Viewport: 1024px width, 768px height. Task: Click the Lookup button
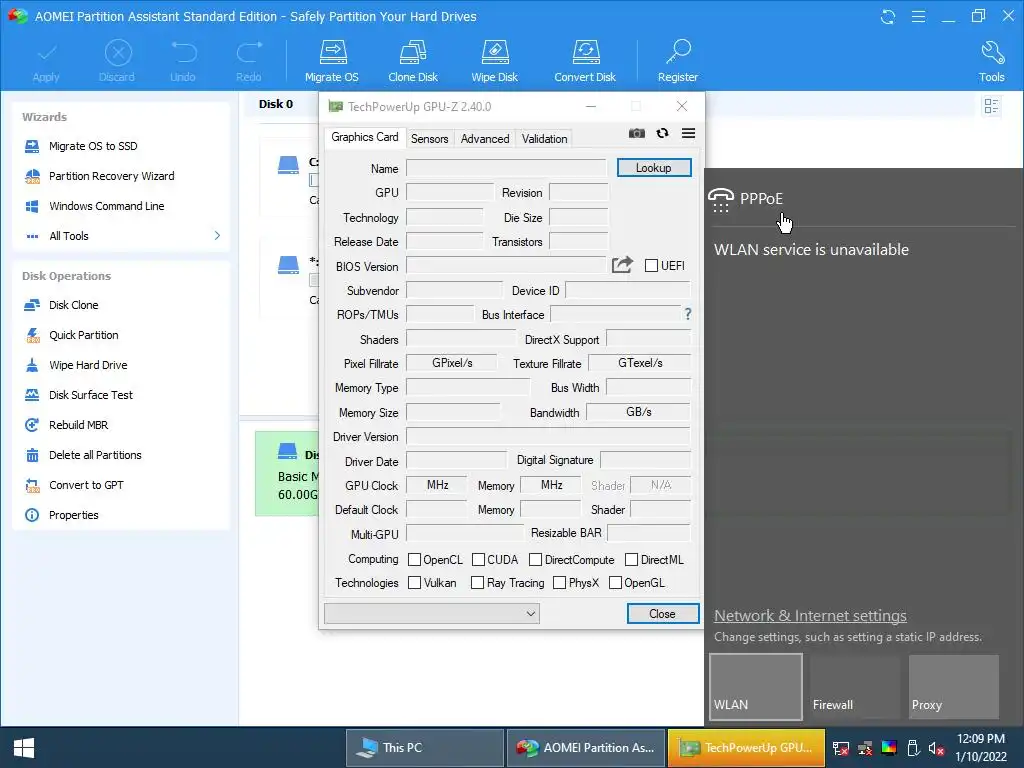point(654,168)
